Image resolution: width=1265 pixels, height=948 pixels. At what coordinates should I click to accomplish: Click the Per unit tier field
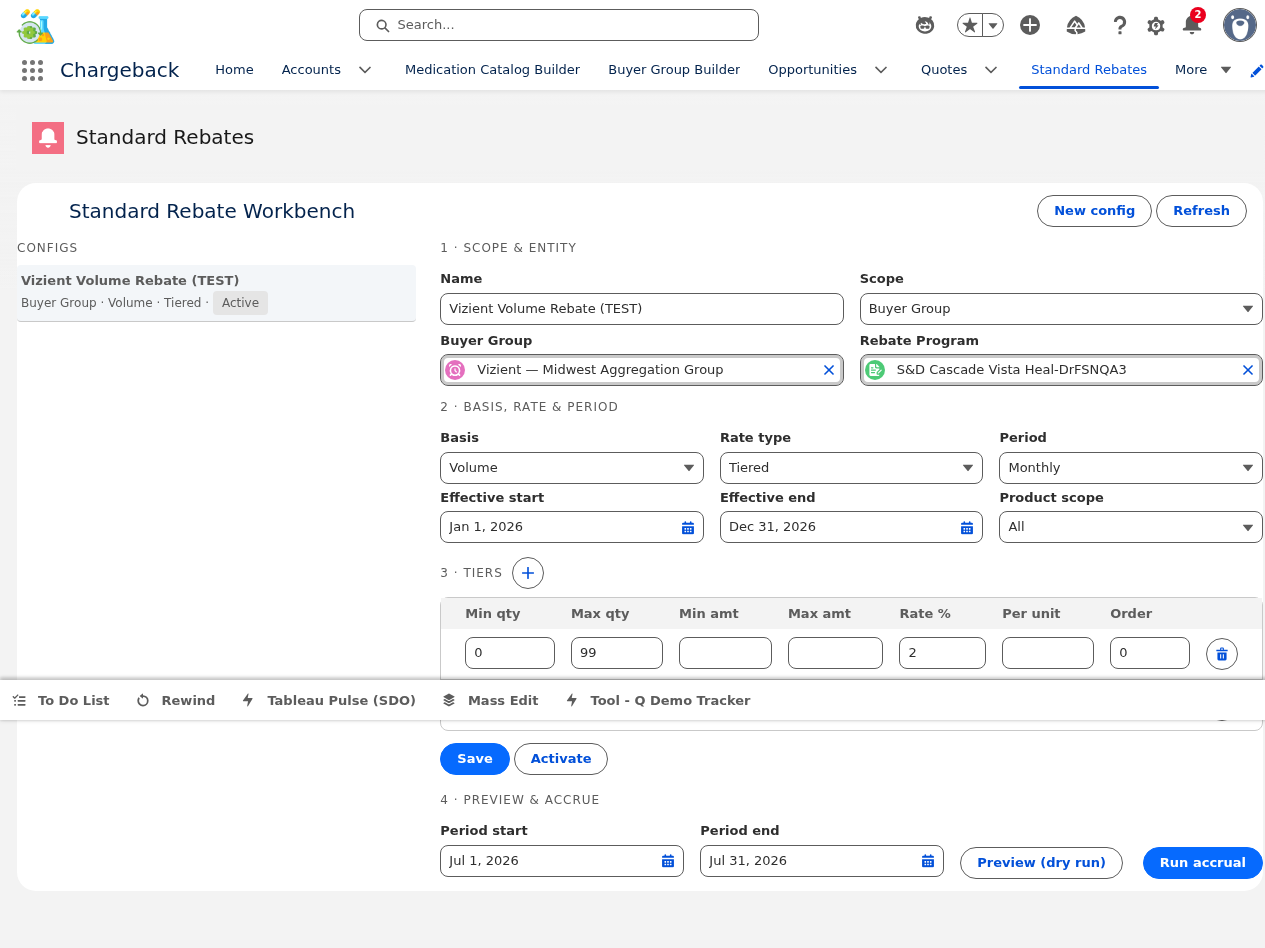(x=1048, y=653)
